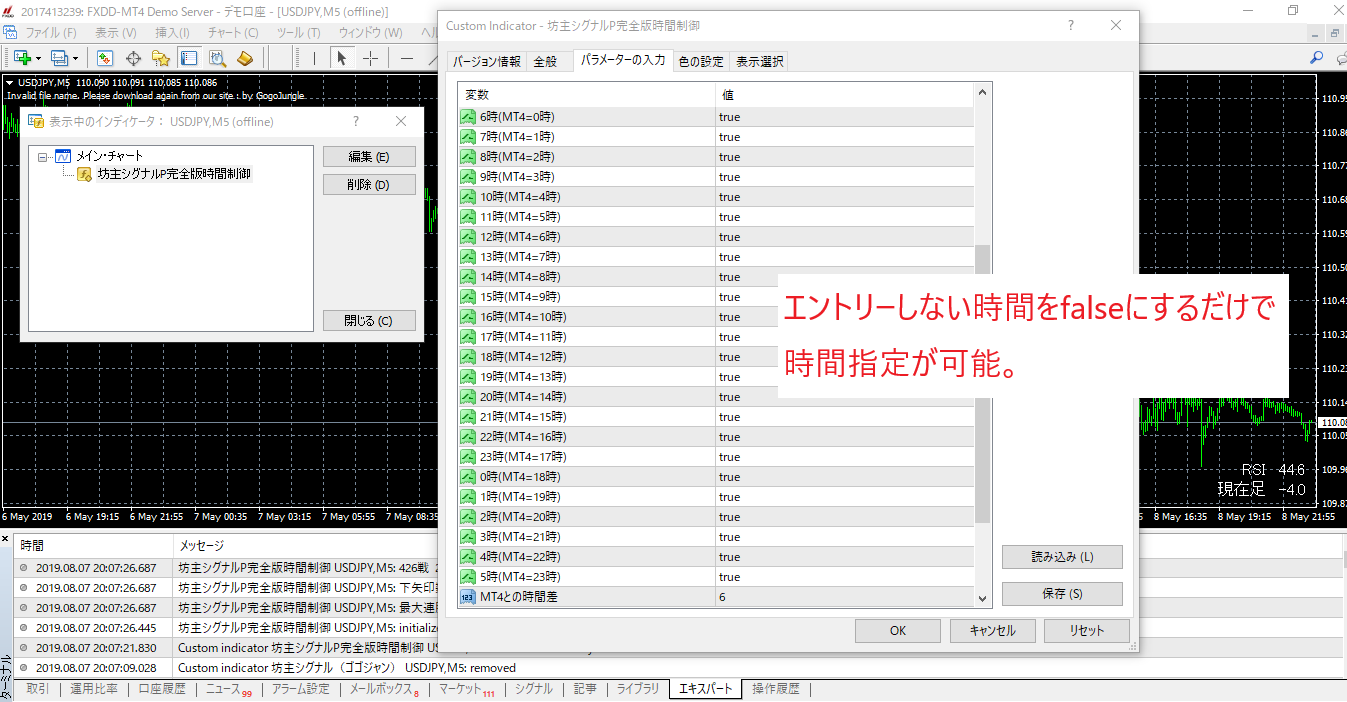Switch to バージョン情報 tab
The height and width of the screenshot is (702, 1347).
487,61
